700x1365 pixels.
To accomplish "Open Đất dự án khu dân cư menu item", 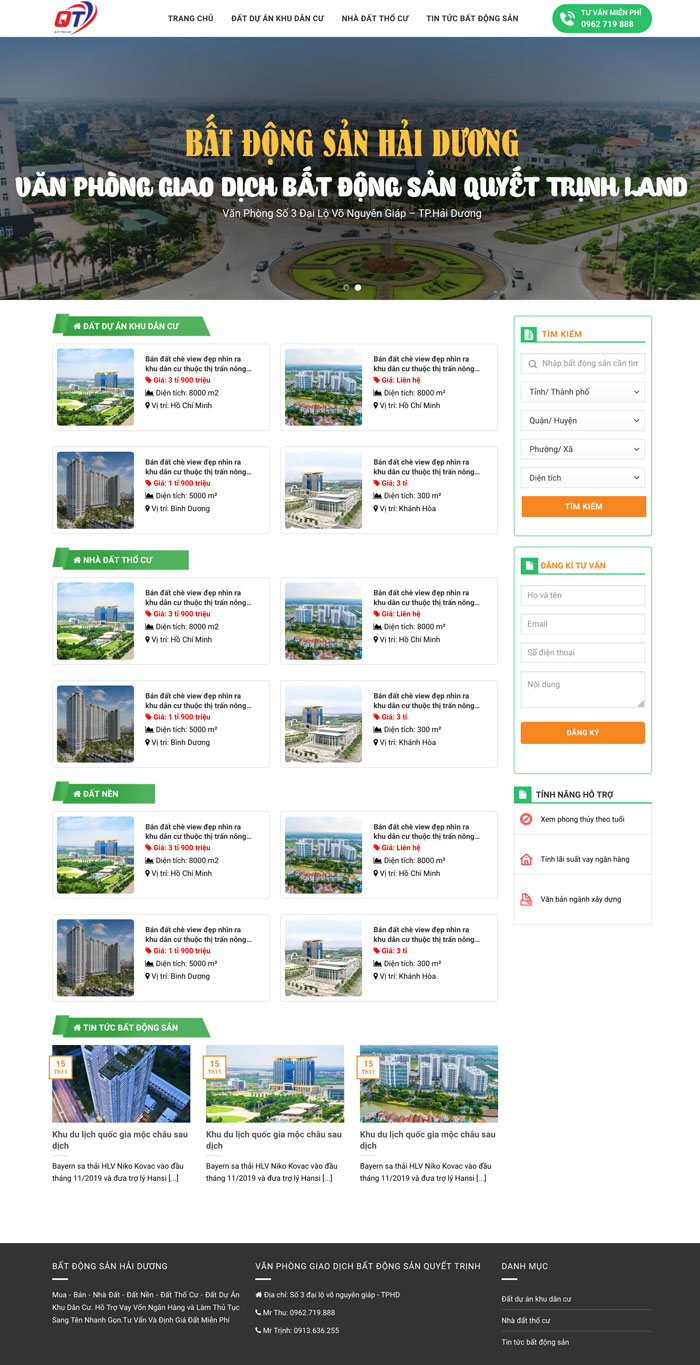I will pyautogui.click(x=277, y=18).
